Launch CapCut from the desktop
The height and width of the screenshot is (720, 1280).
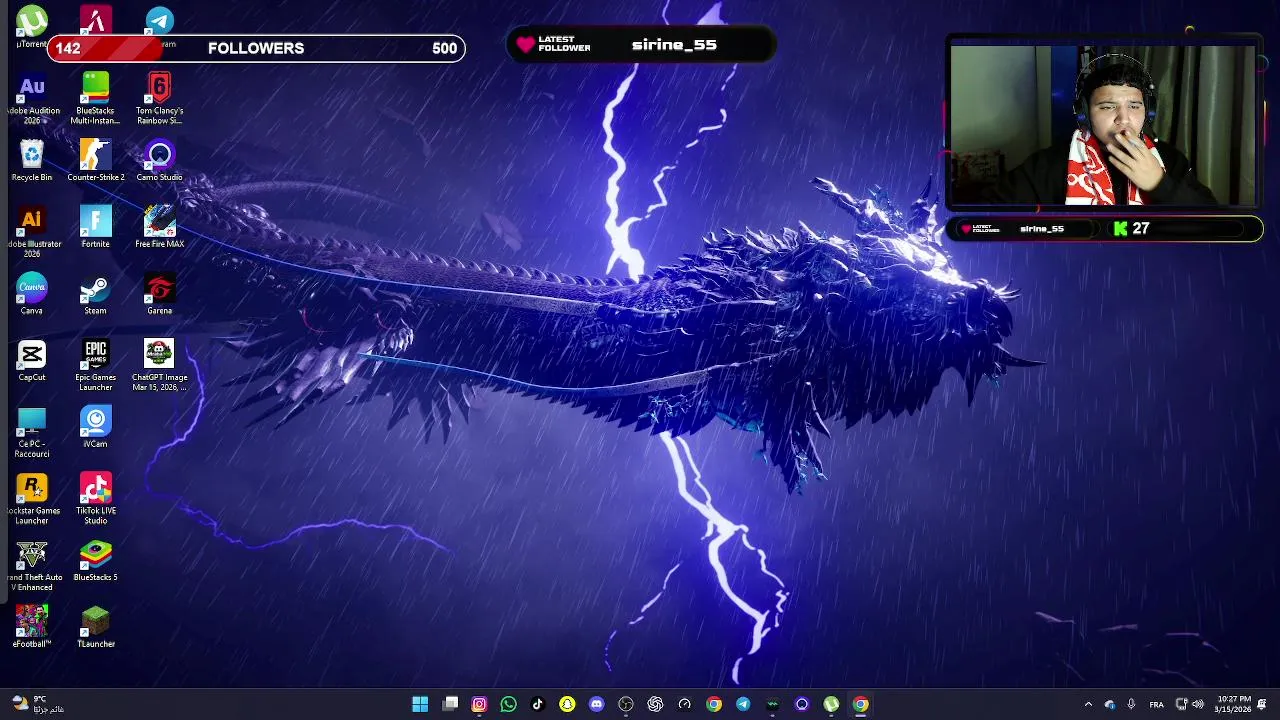coord(32,362)
